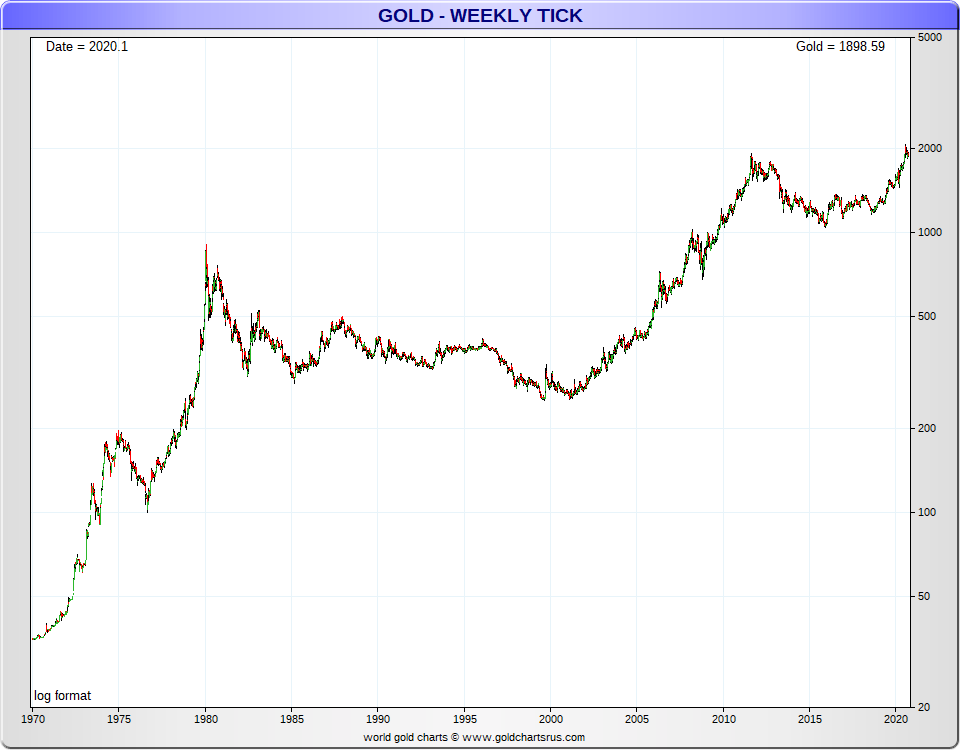Click the GOLD - WEEKLY TICK title
The height and width of the screenshot is (750, 960).
click(x=480, y=15)
